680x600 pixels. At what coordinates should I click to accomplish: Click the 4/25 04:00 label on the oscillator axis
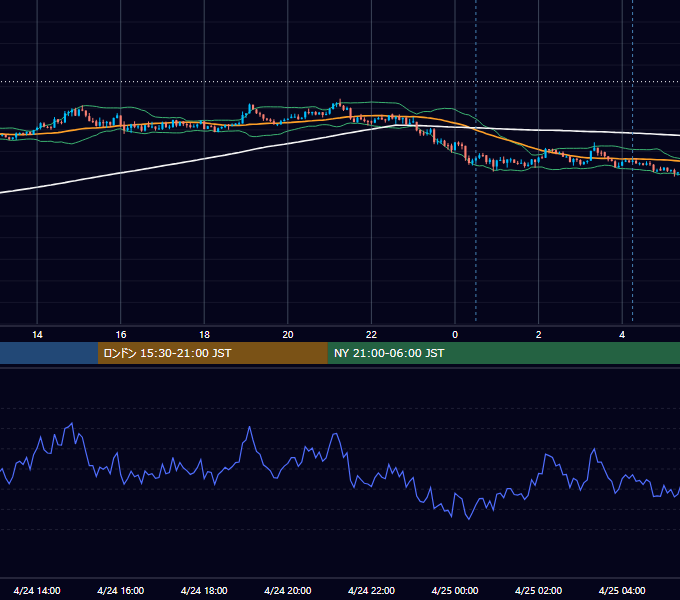(x=622, y=590)
